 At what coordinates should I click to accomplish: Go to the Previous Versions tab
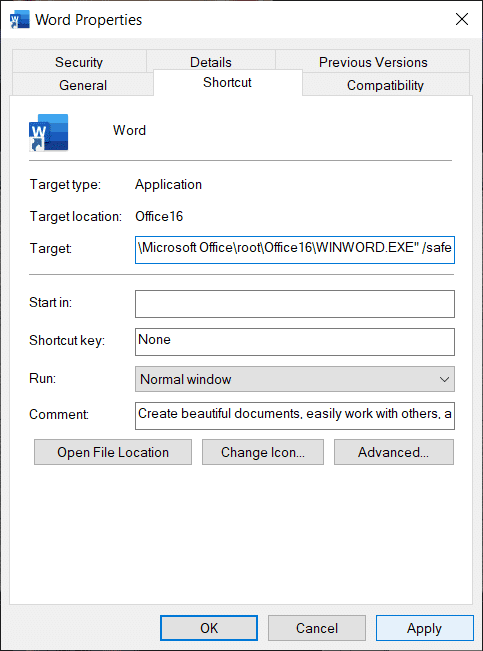coord(373,62)
